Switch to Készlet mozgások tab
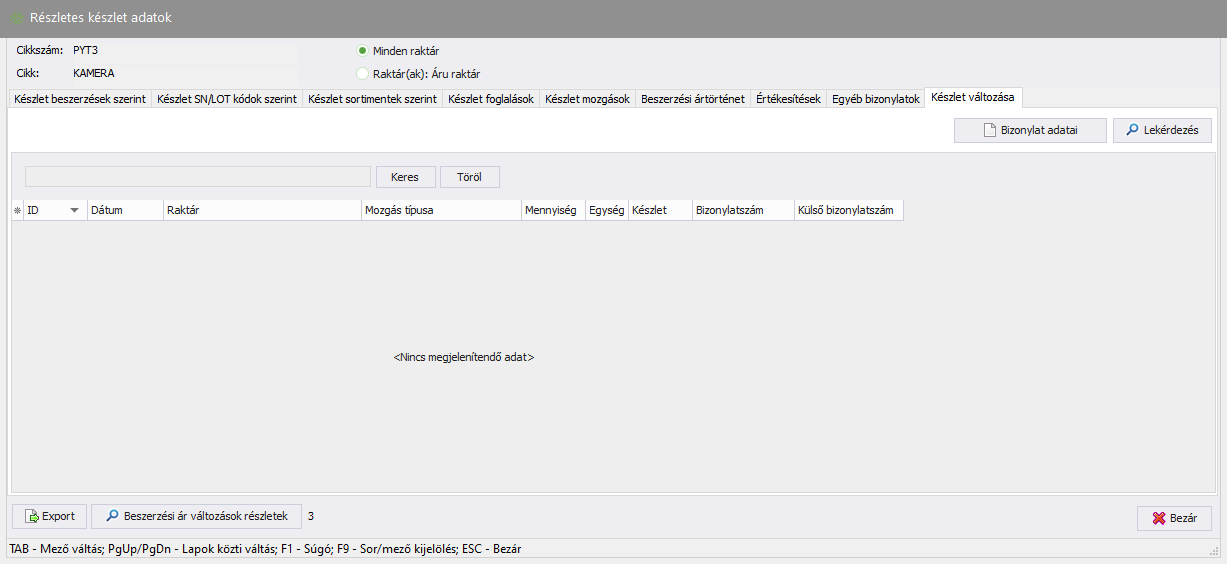The image size is (1227, 564). point(587,99)
